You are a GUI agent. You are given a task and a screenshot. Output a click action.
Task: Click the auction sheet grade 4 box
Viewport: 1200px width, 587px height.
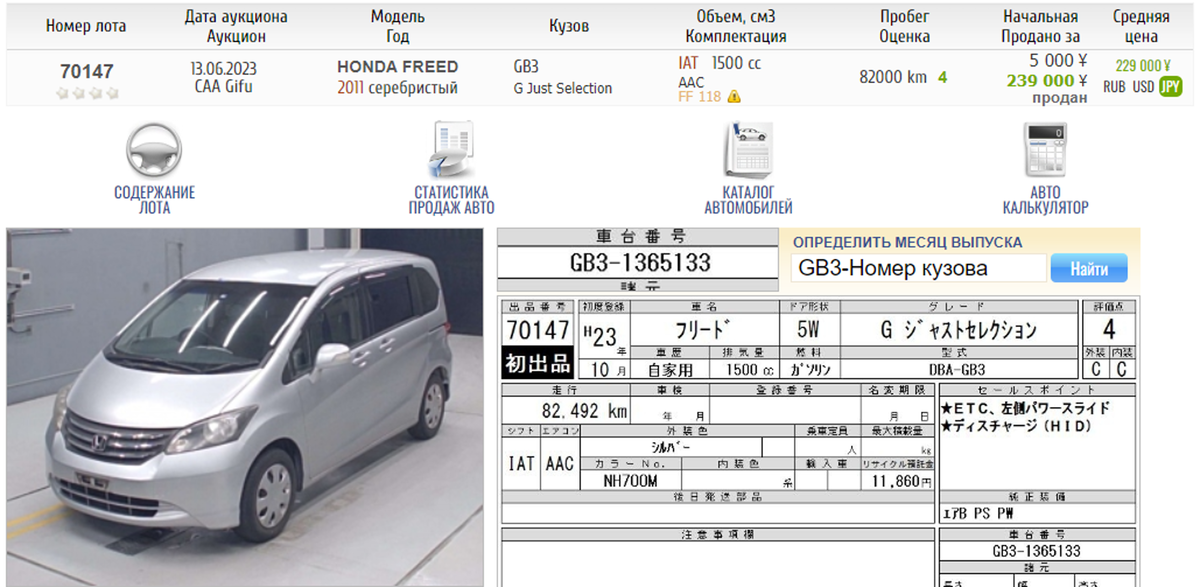click(x=1108, y=329)
